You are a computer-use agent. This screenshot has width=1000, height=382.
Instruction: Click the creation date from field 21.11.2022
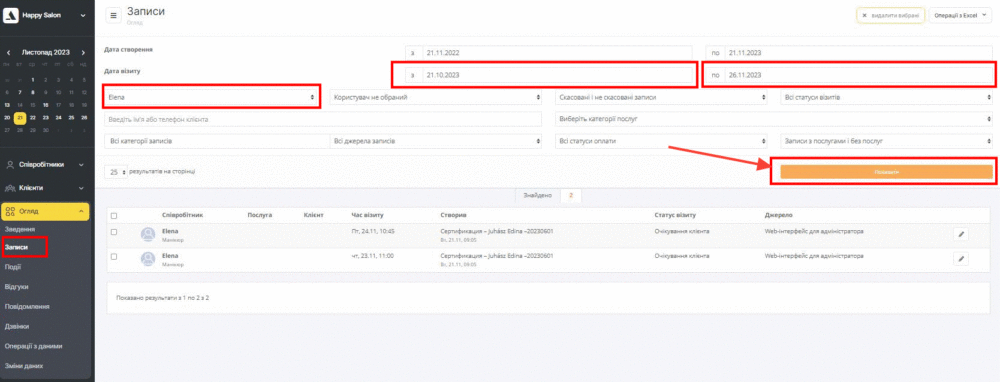coord(557,53)
